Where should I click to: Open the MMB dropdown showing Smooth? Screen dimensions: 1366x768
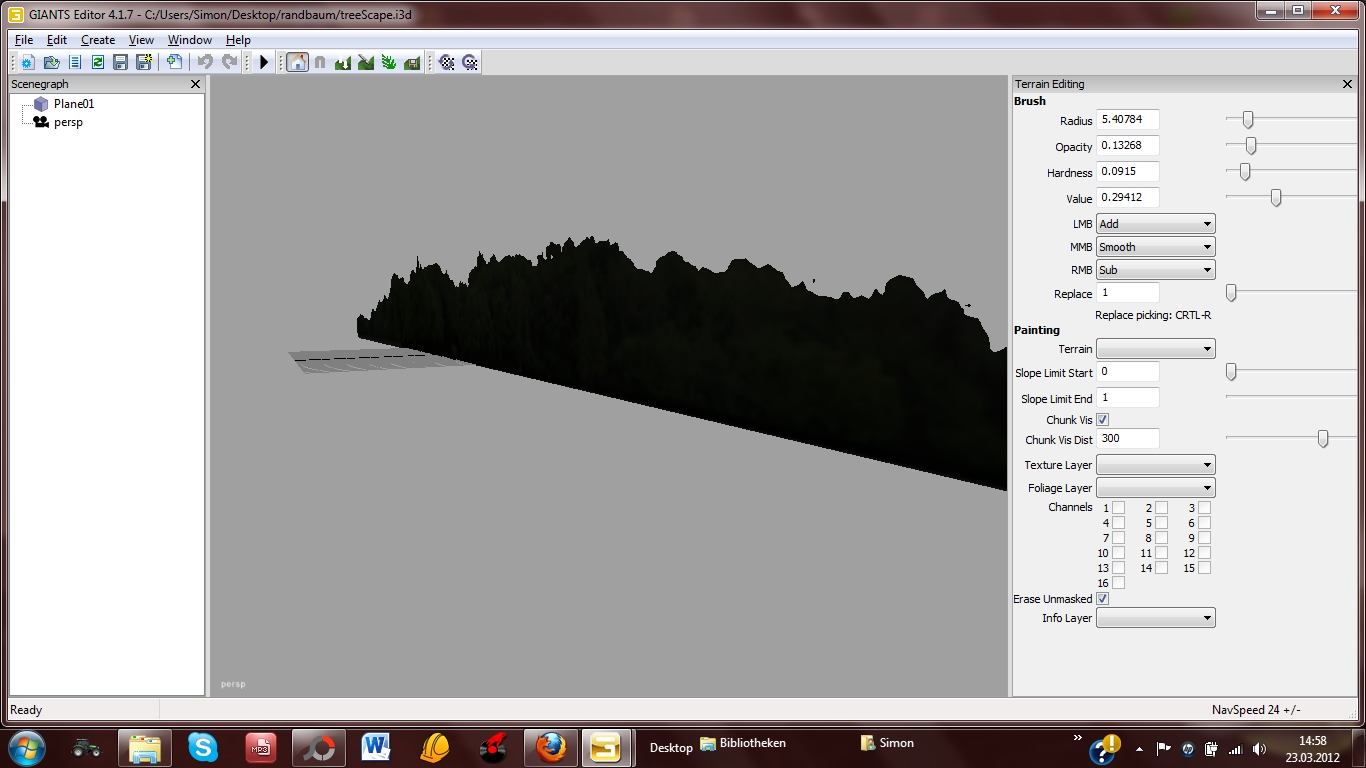pos(1156,247)
